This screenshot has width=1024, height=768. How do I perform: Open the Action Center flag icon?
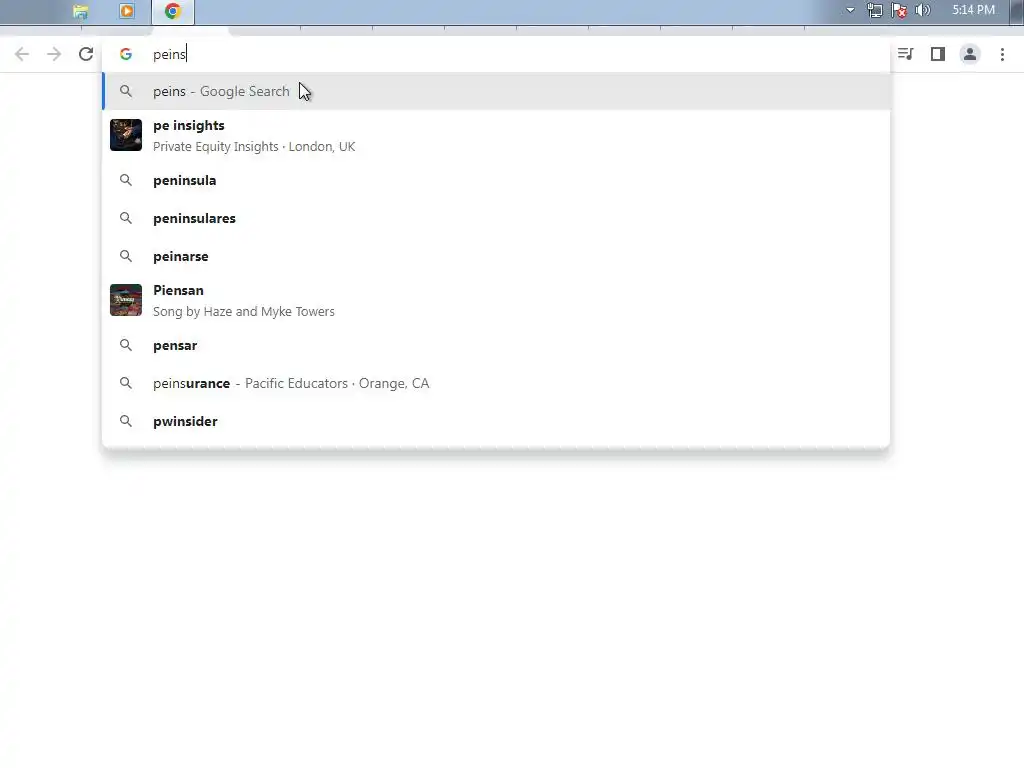(x=899, y=10)
